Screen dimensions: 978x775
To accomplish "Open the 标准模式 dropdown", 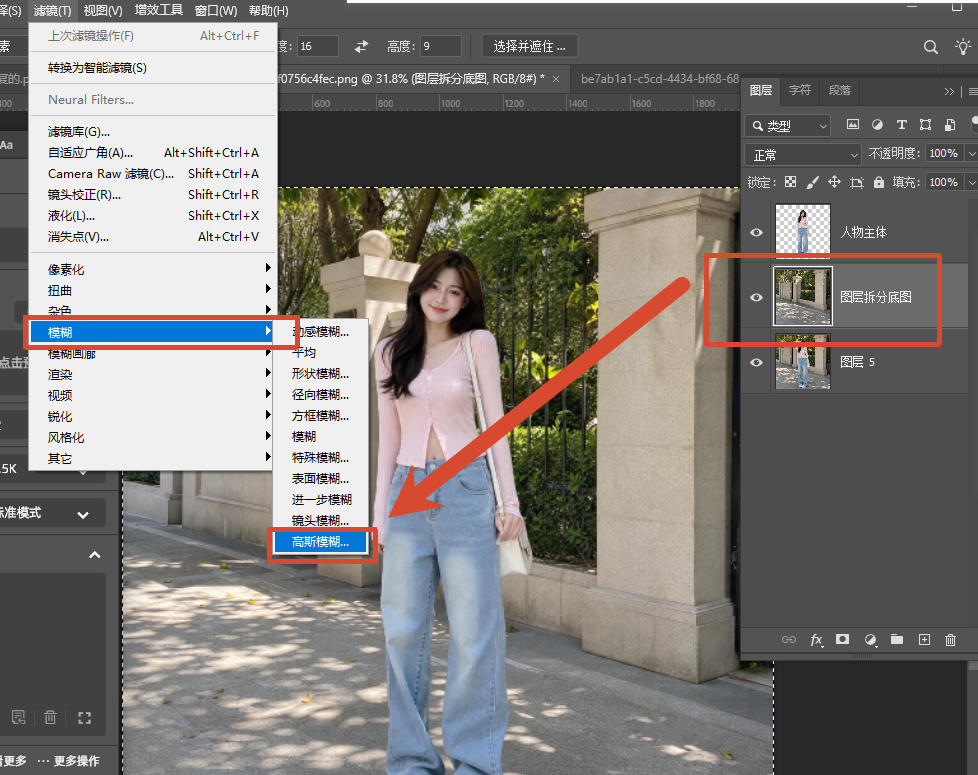I will [51, 514].
